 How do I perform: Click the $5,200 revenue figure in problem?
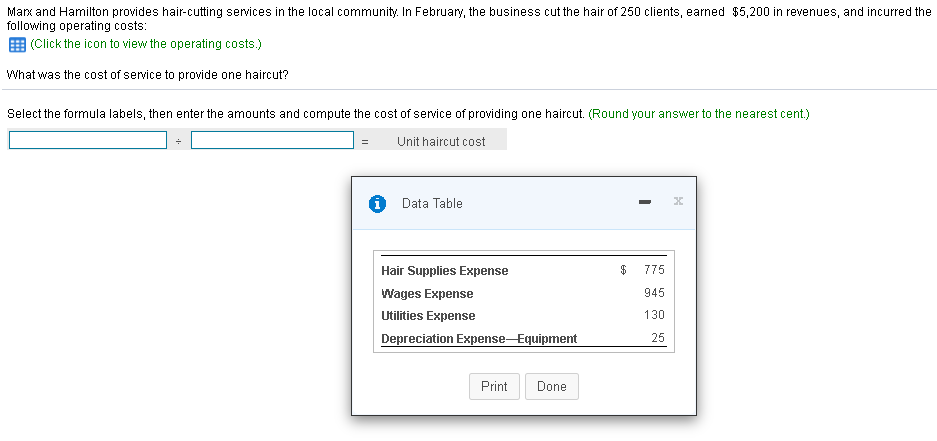click(x=750, y=12)
